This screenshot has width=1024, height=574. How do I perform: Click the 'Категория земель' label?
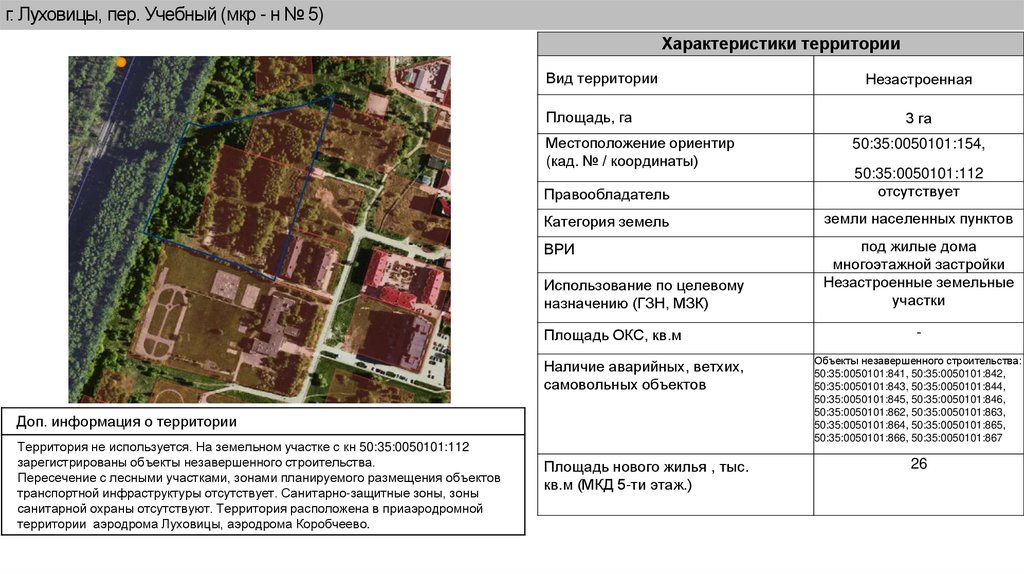pos(606,222)
